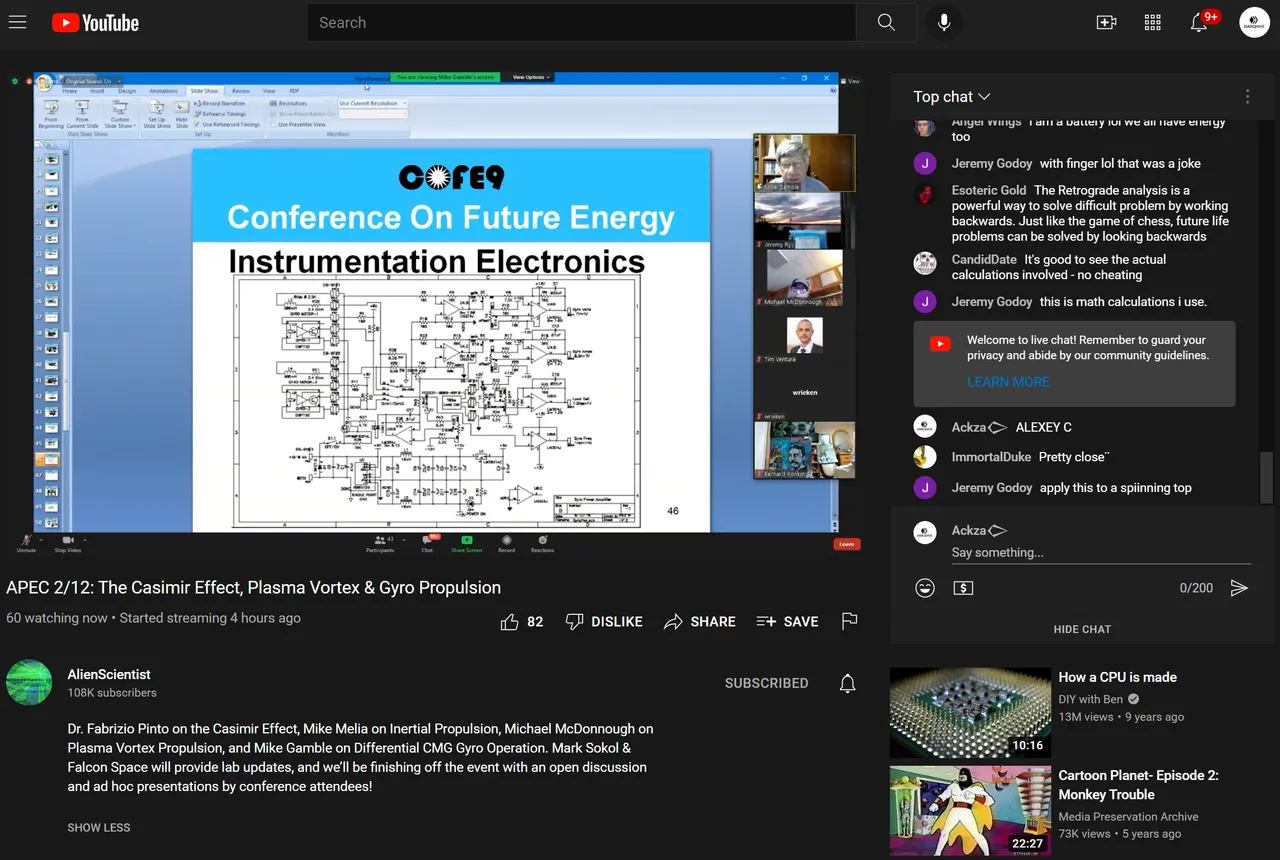Click the search magnifier button
Screen dimensions: 1280x860
point(886,22)
